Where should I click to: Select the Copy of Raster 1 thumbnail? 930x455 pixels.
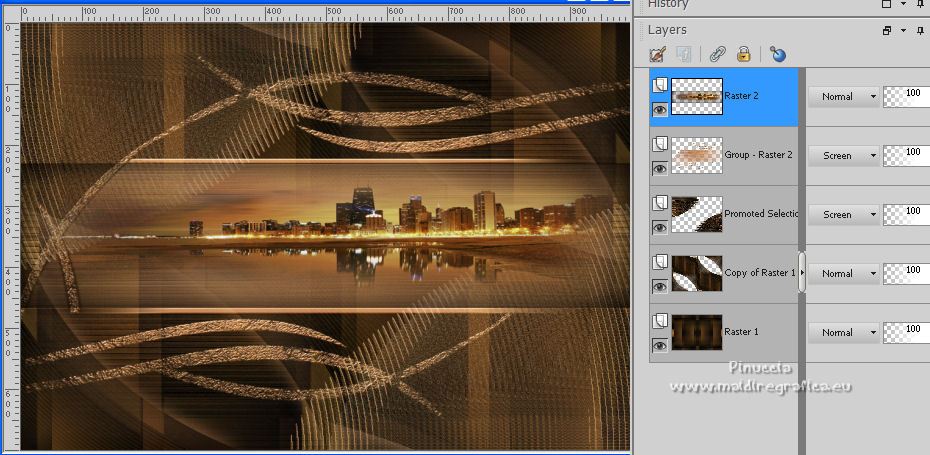[x=697, y=273]
